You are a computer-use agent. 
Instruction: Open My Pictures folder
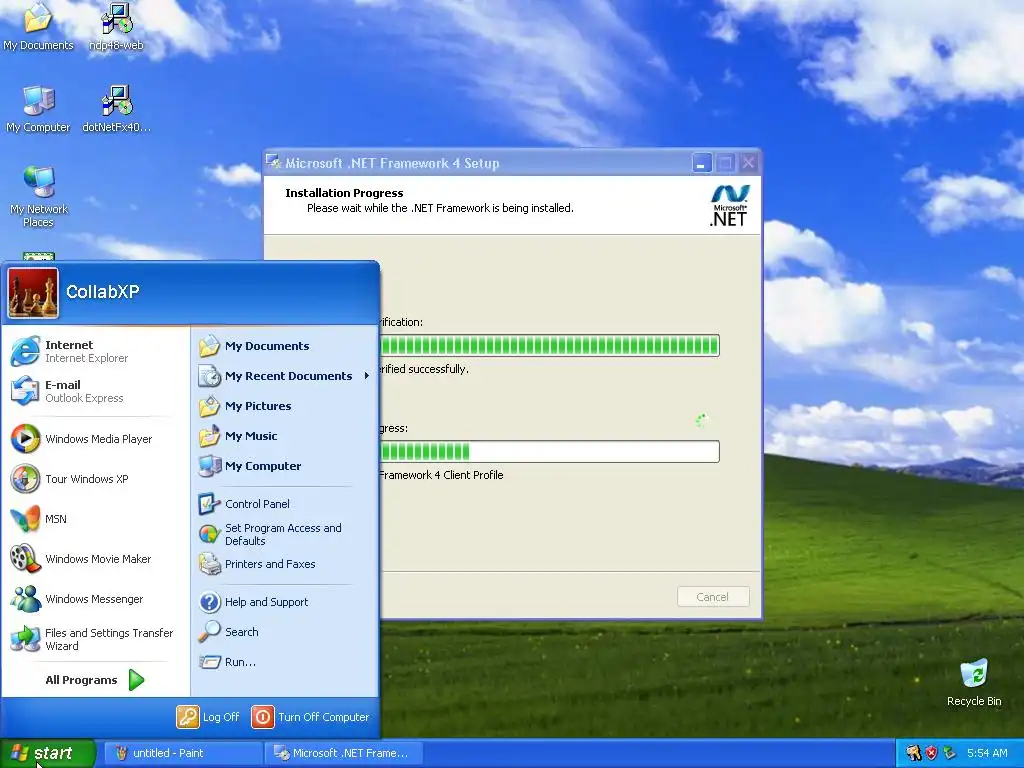(x=284, y=406)
